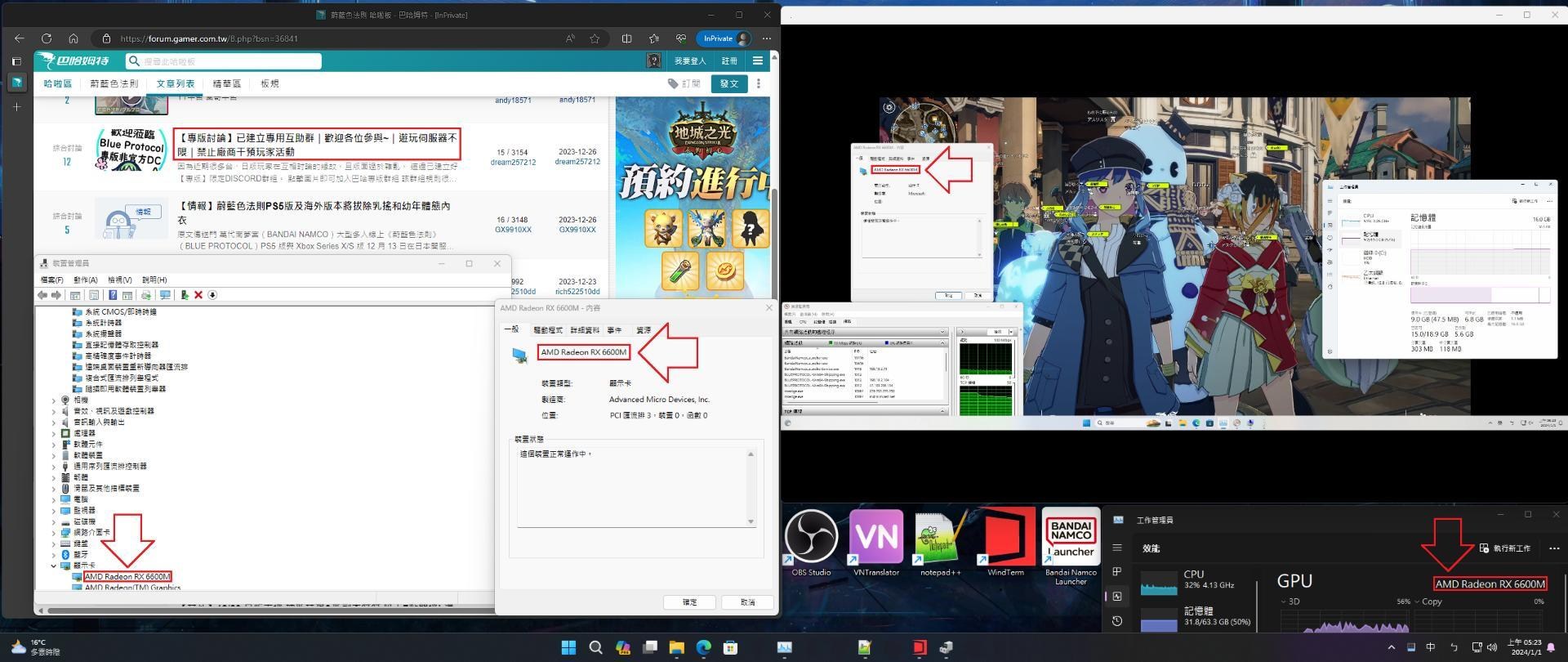
Task: Switch to 詳細資料 tab in properties
Action: (x=585, y=330)
